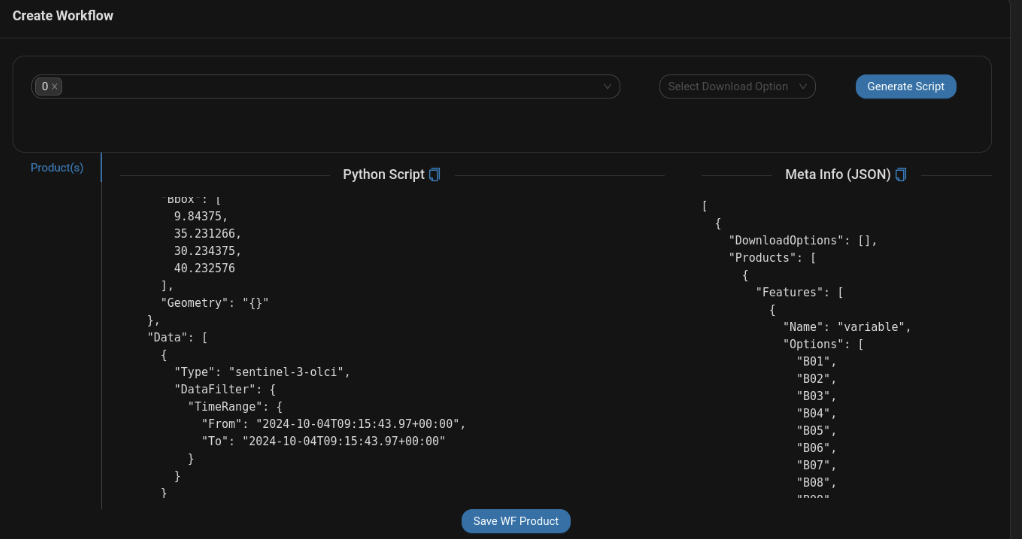Image resolution: width=1022 pixels, height=539 pixels.
Task: Click the "B07" option in JSON
Action: coord(816,465)
